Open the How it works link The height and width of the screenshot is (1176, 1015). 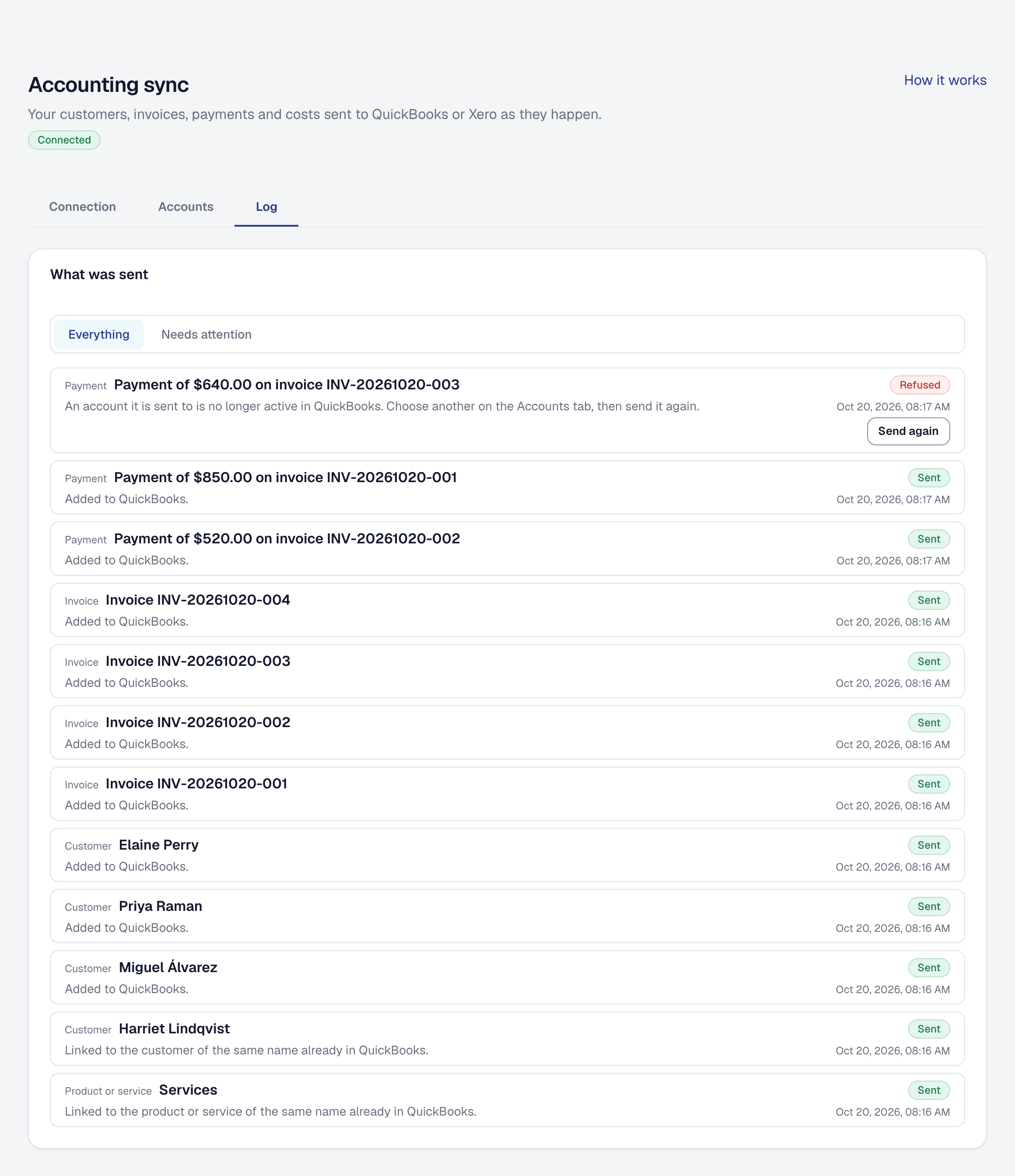[x=945, y=80]
